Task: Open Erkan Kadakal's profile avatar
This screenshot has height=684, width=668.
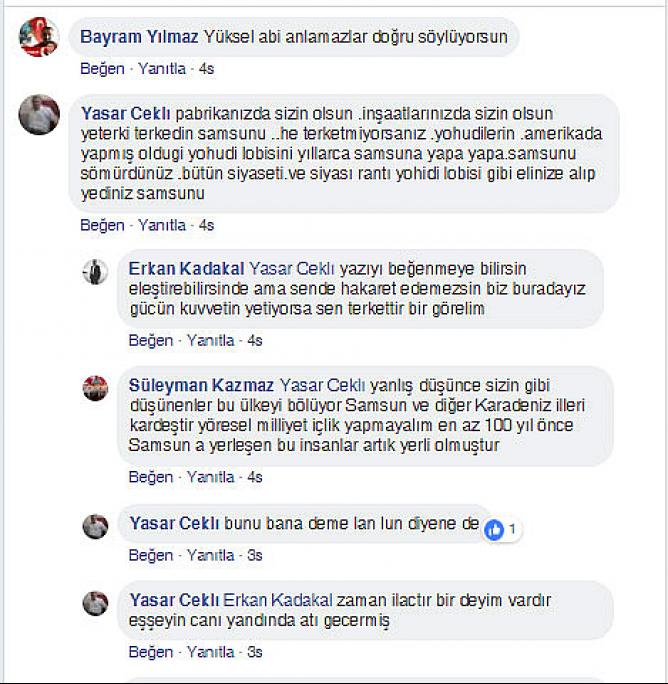Action: pyautogui.click(x=95, y=272)
